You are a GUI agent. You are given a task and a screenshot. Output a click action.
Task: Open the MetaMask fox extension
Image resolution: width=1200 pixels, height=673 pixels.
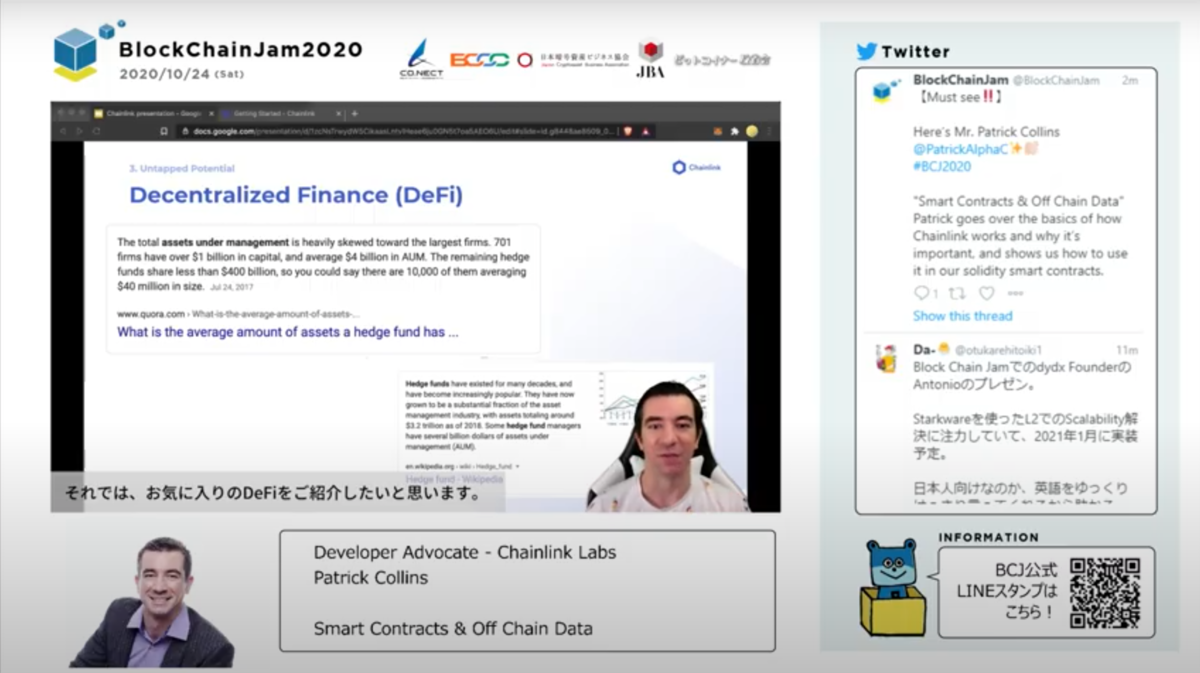(x=716, y=131)
